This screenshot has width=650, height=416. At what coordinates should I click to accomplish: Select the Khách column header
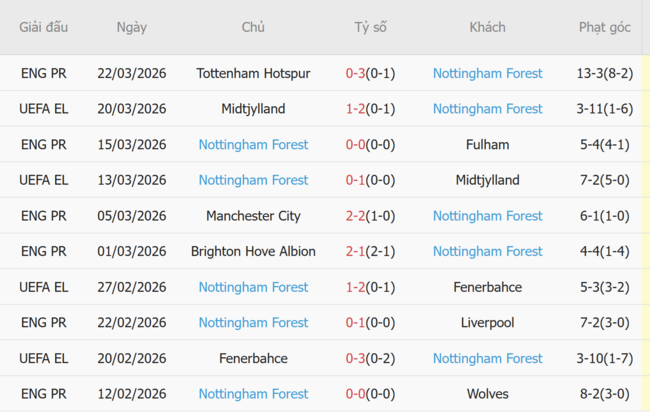[x=487, y=27]
